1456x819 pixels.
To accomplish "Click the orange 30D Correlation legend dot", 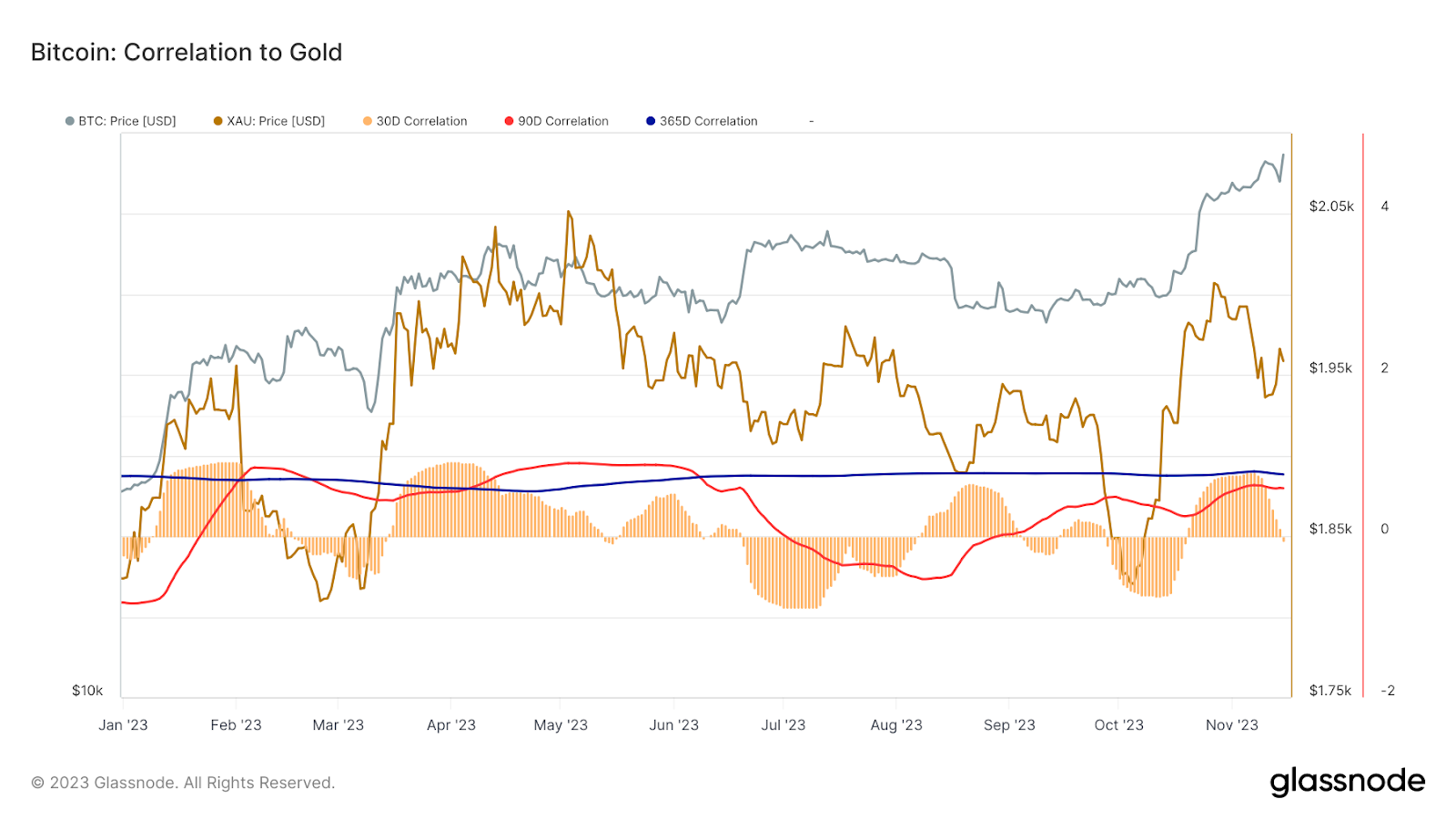I will click(368, 121).
